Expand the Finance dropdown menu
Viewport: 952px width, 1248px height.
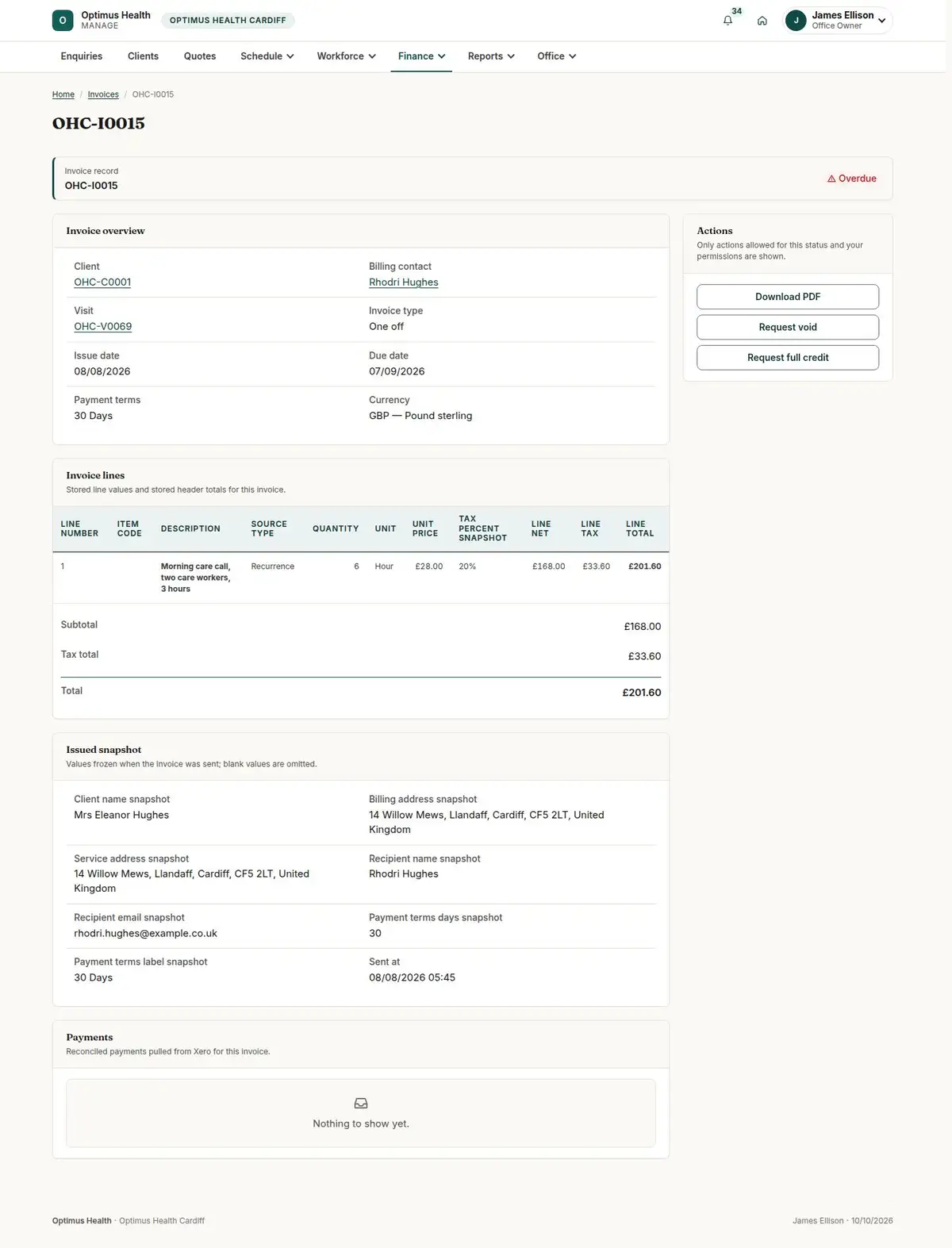[421, 56]
